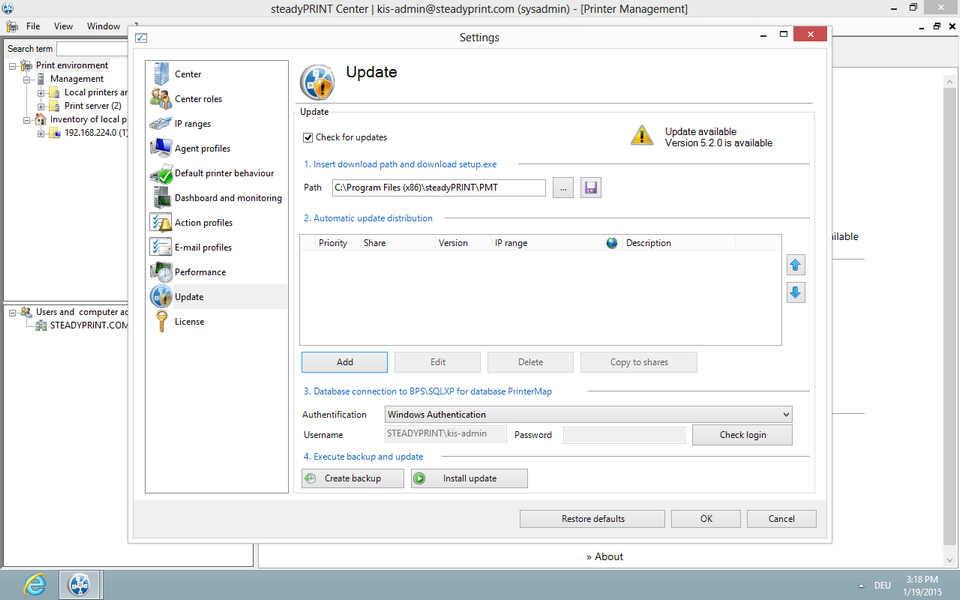Select the E-mail profiles icon

160,247
